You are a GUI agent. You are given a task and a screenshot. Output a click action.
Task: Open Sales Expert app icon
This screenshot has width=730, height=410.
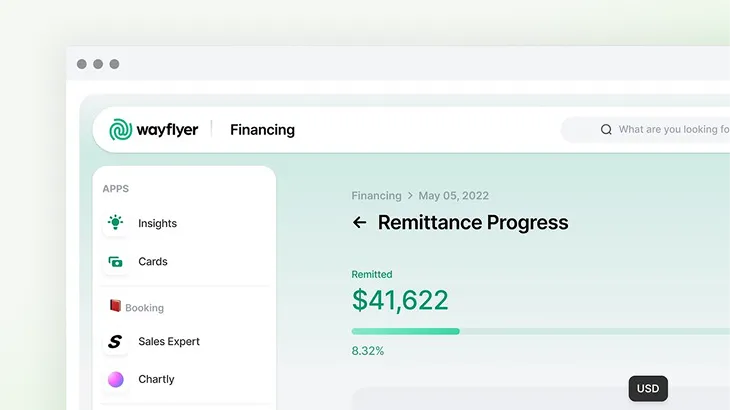click(x=115, y=342)
